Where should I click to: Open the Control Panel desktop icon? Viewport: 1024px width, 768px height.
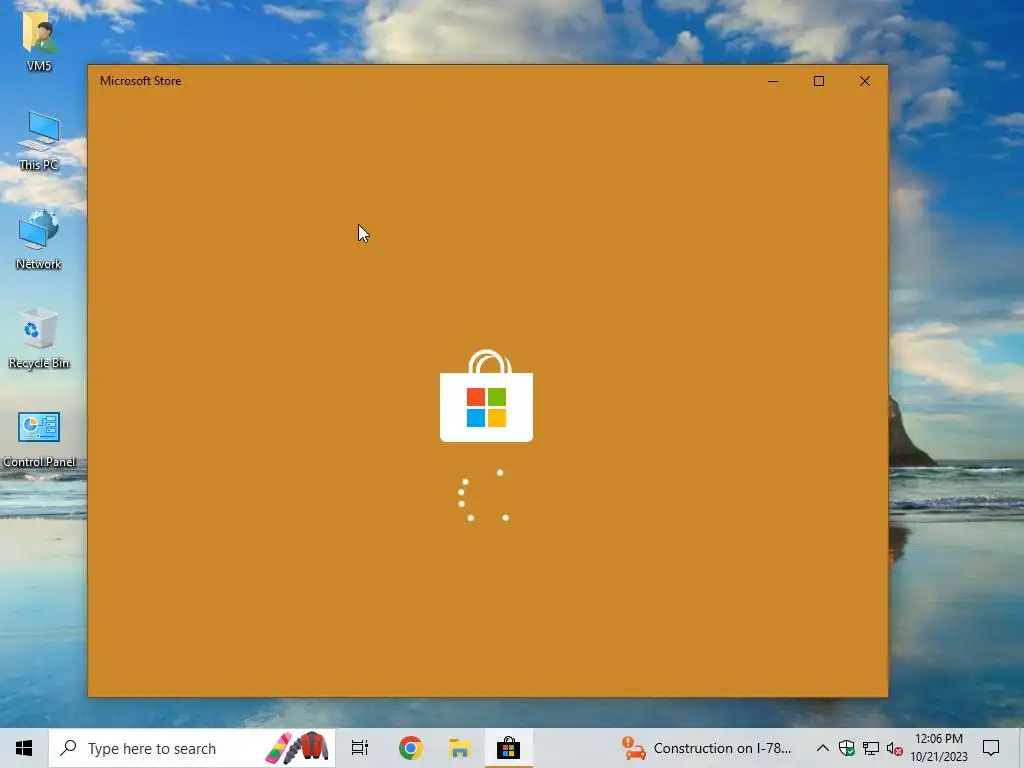pos(39,438)
